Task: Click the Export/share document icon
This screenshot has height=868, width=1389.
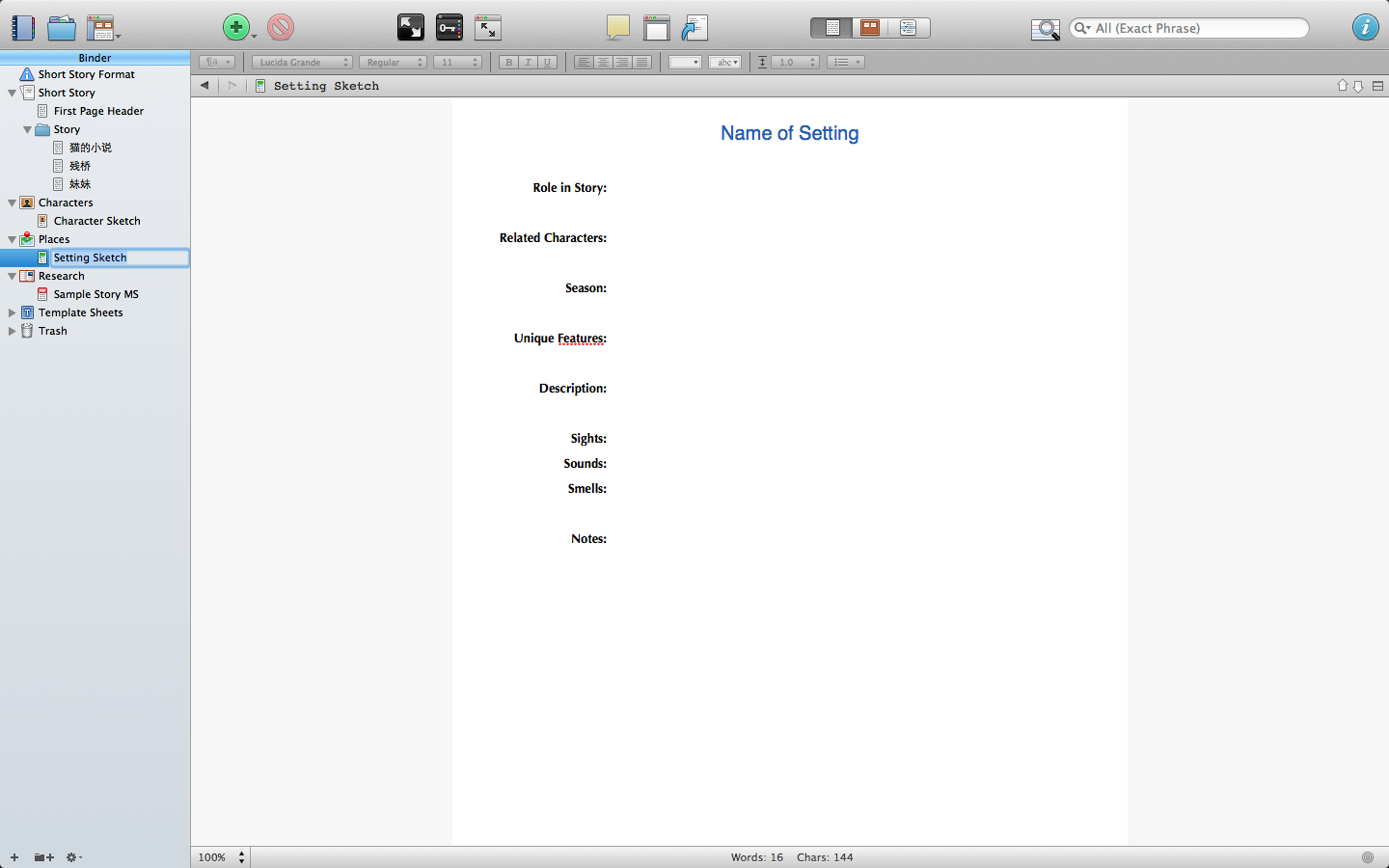Action: pyautogui.click(x=694, y=27)
